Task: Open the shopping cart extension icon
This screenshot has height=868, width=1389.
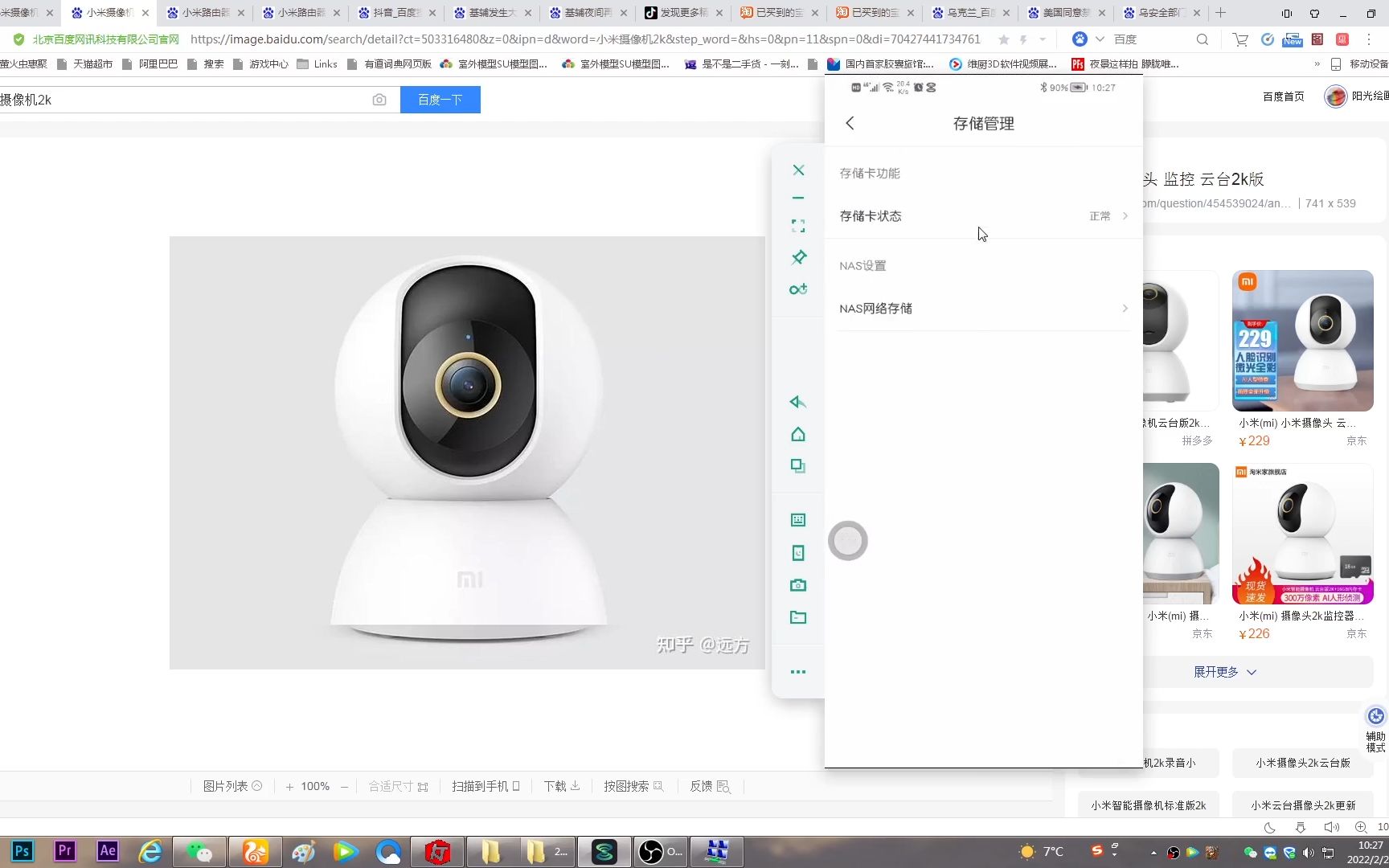Action: click(x=1240, y=39)
